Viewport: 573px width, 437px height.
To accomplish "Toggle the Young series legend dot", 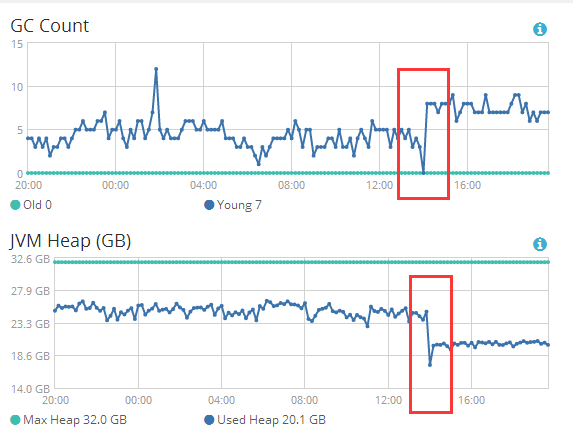I will pyautogui.click(x=209, y=205).
